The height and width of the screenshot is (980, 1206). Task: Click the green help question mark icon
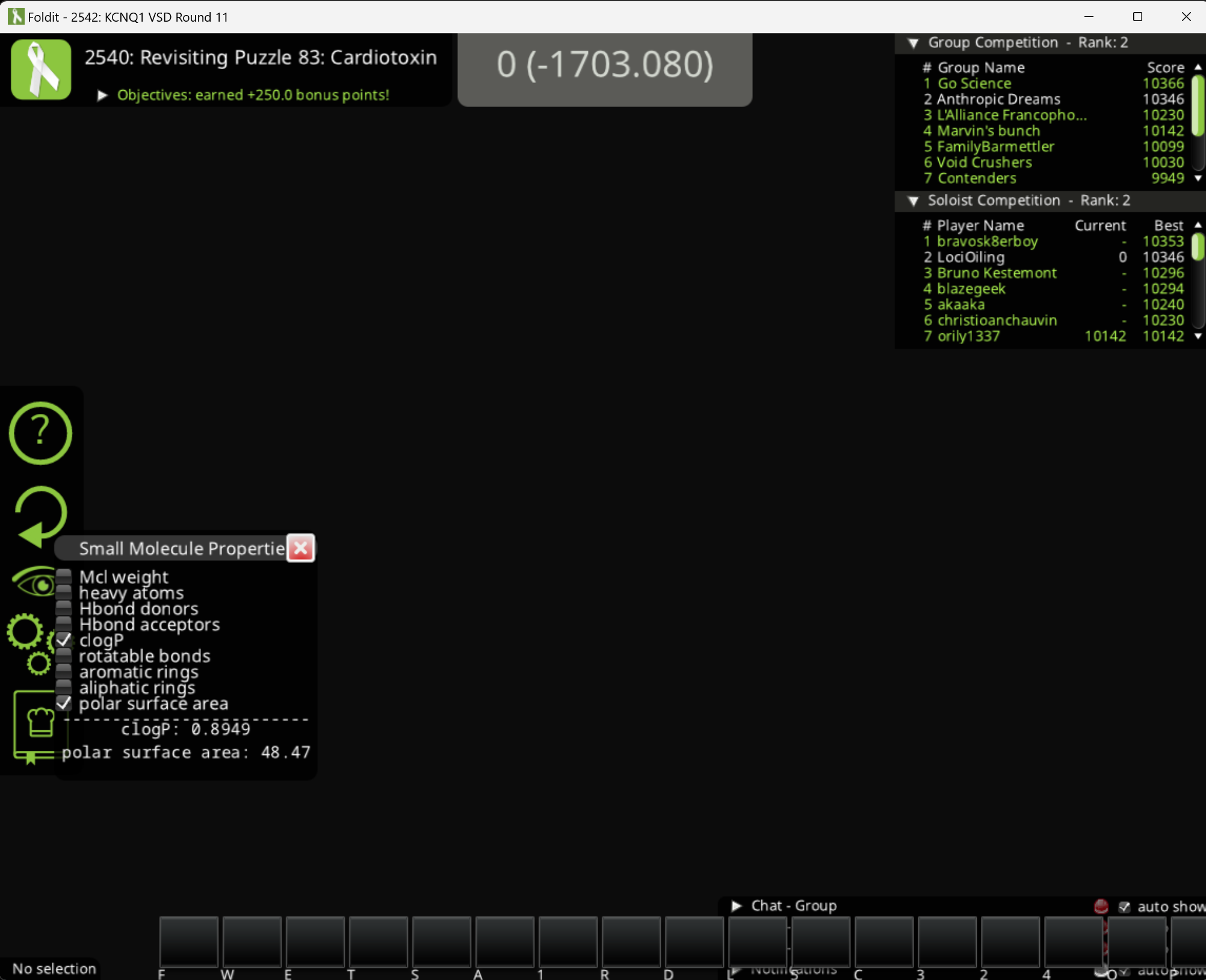(40, 433)
